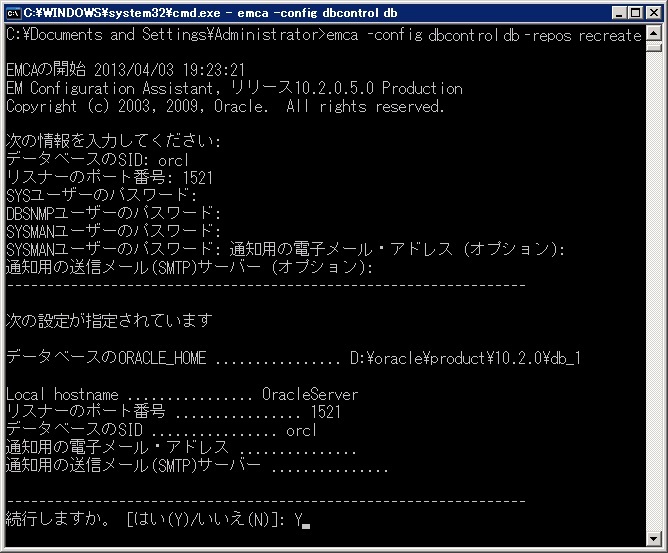Open the cmd.exe system menu icon
The image size is (668, 553).
coord(13,12)
